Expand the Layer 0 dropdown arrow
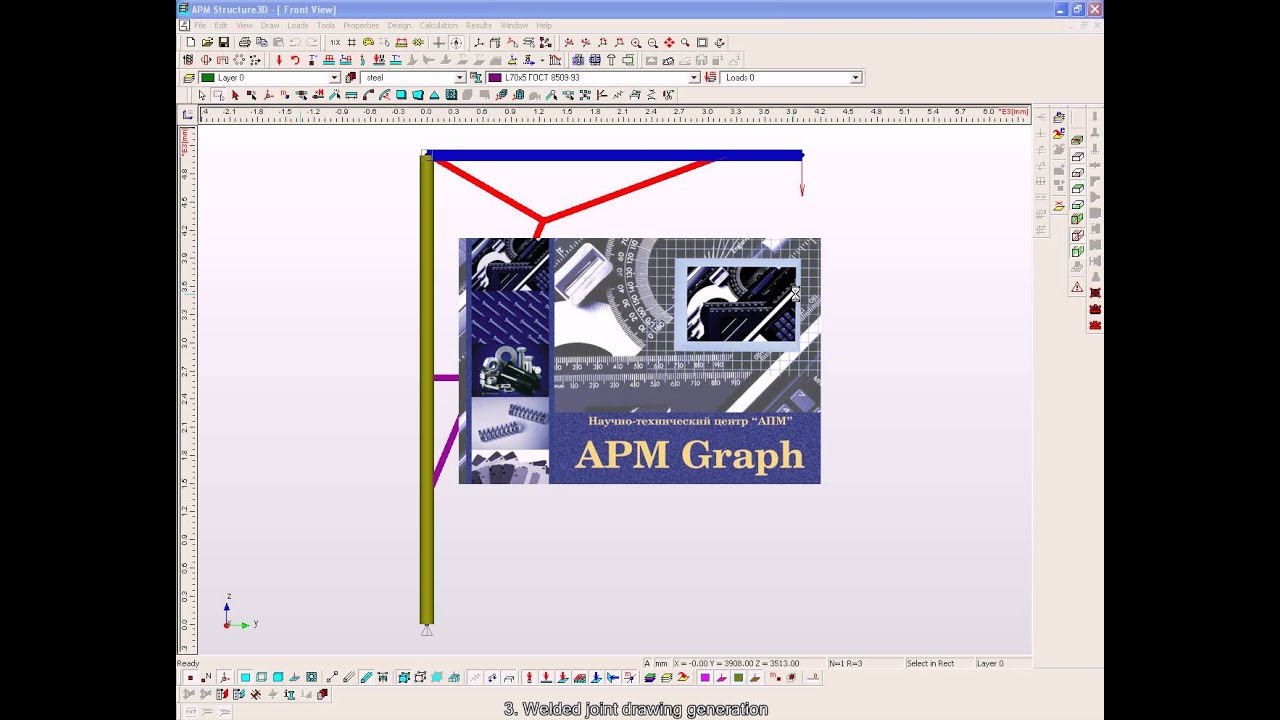 pyautogui.click(x=335, y=77)
